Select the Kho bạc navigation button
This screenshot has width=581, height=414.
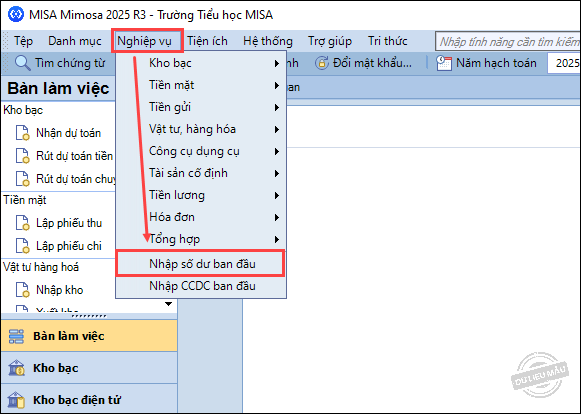tap(89, 368)
